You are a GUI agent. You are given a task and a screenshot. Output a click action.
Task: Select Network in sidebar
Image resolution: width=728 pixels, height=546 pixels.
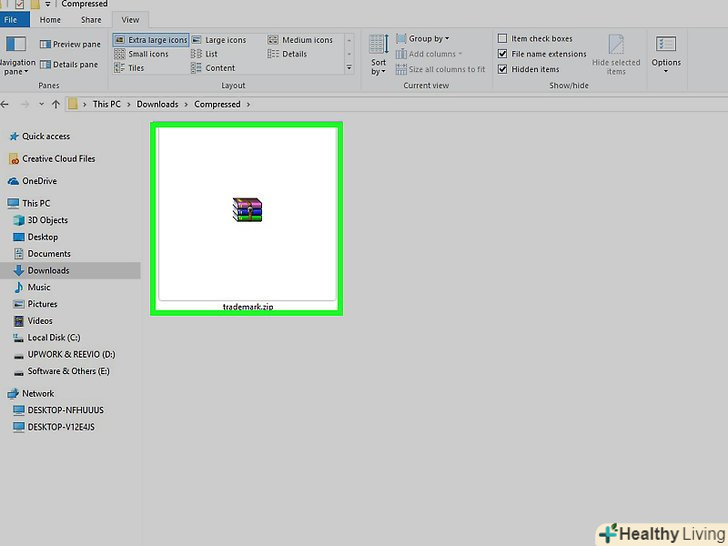pyautogui.click(x=31, y=394)
